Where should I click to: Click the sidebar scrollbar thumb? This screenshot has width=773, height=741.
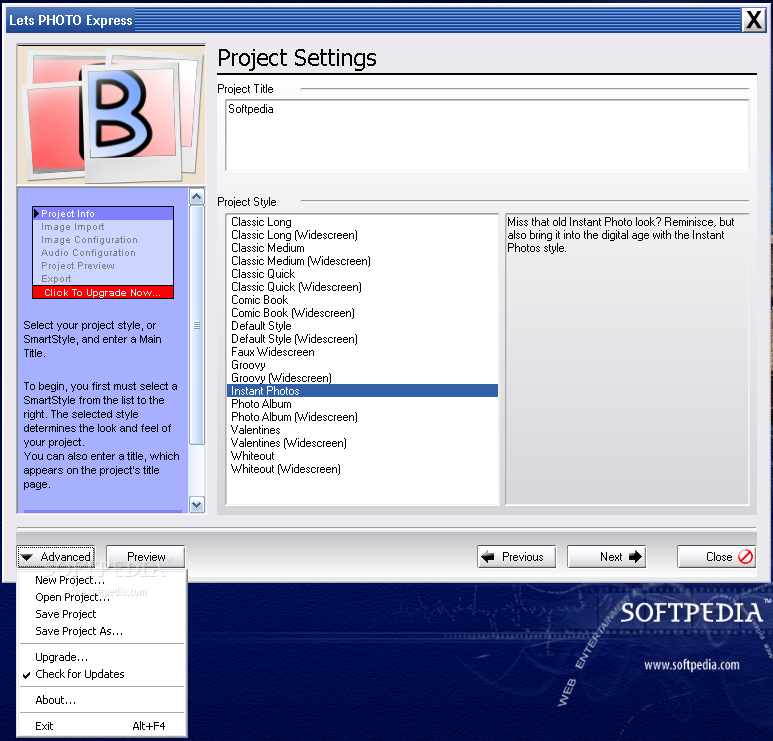pyautogui.click(x=197, y=325)
